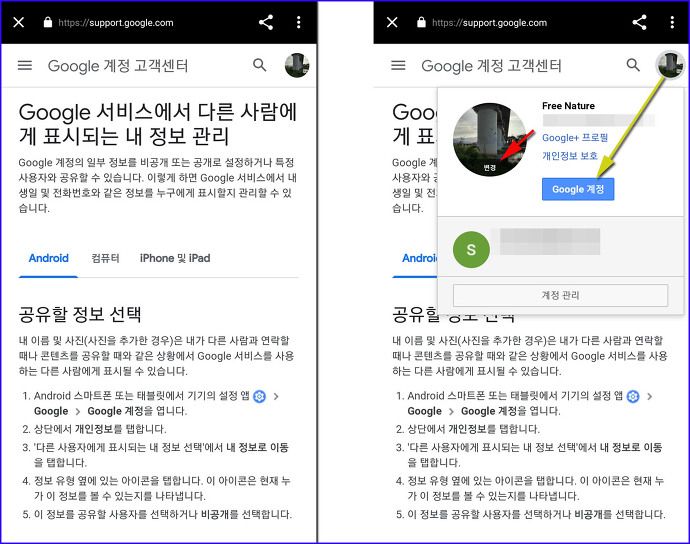Click settings gear icon in right instructions
Viewport: 690px width, 544px height.
(x=633, y=396)
